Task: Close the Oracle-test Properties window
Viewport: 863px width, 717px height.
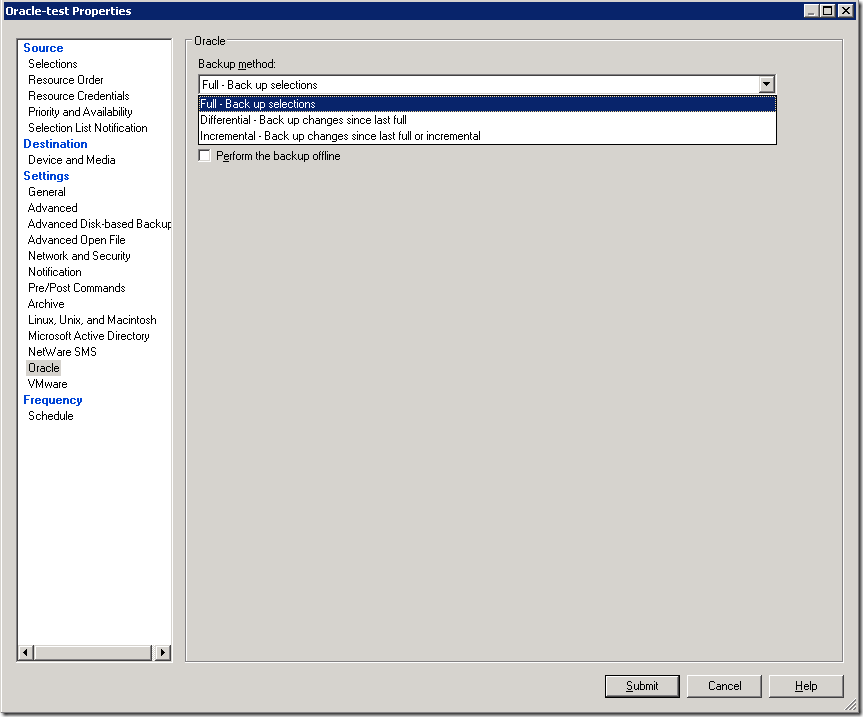Action: (x=844, y=11)
